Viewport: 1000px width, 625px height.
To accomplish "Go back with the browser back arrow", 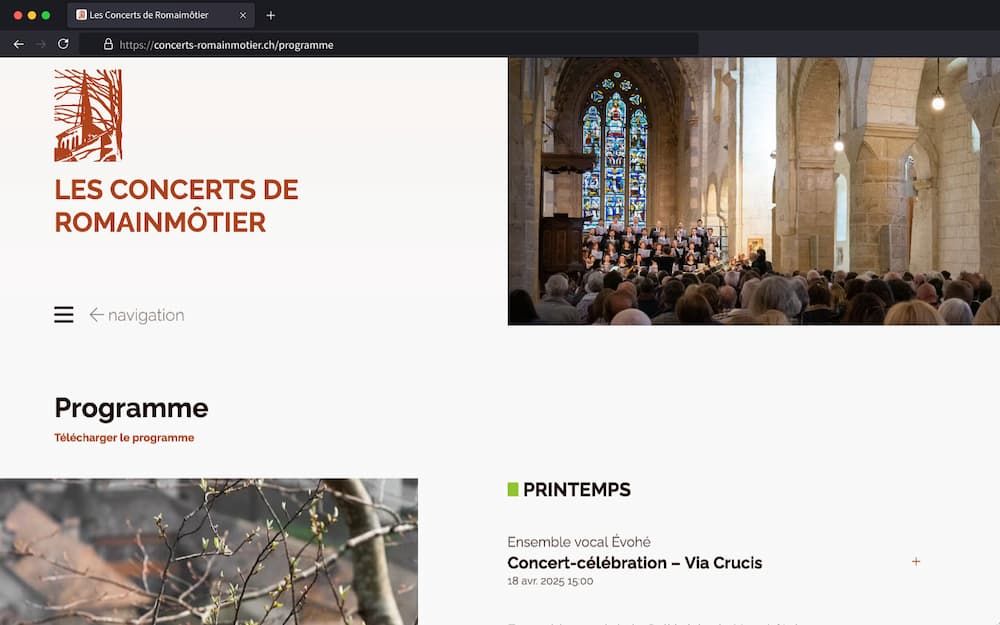I will [x=18, y=44].
